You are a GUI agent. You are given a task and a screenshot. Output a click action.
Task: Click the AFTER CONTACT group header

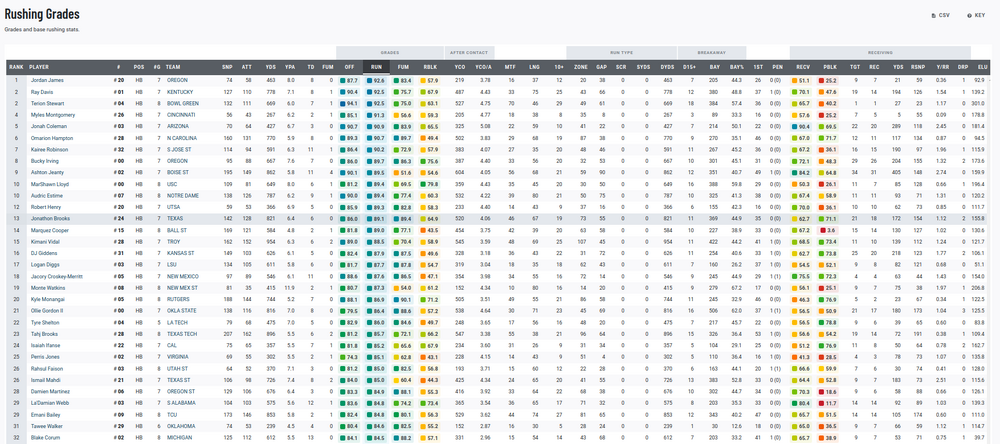pos(468,51)
